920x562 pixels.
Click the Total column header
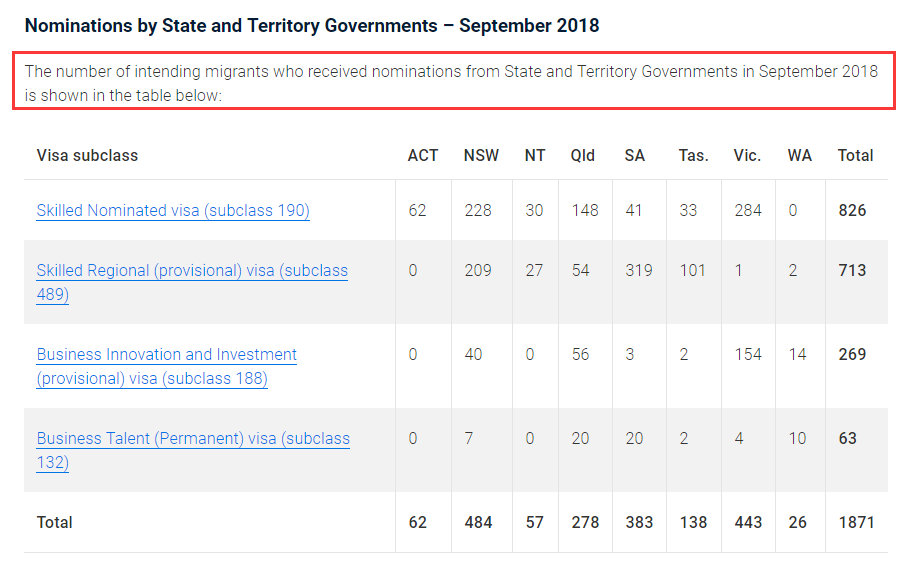coord(855,156)
